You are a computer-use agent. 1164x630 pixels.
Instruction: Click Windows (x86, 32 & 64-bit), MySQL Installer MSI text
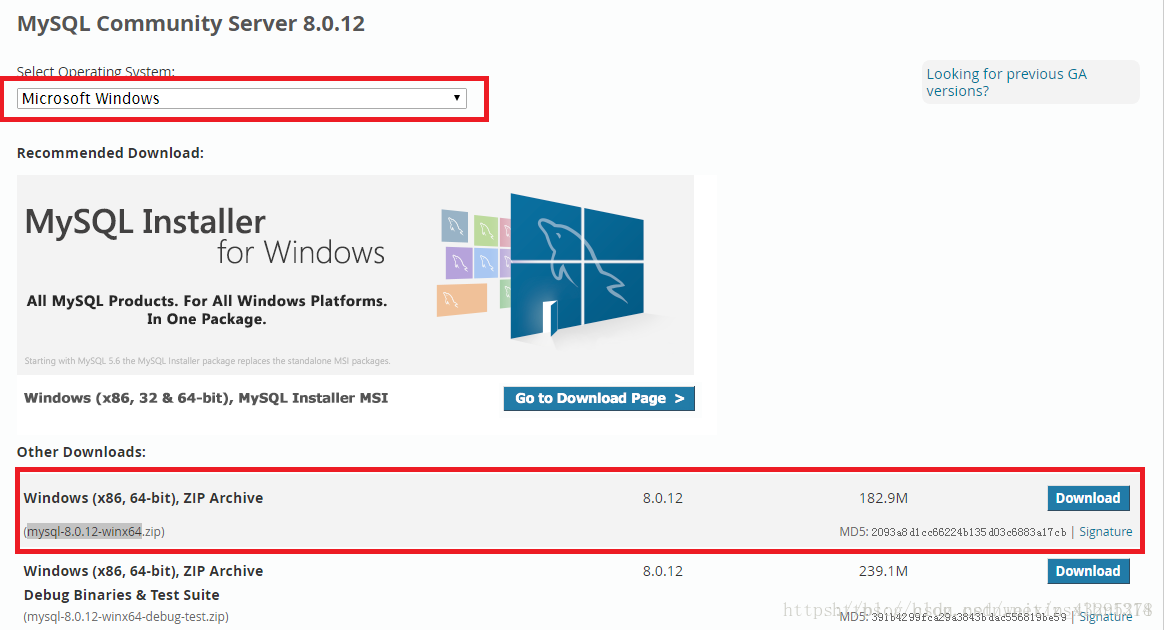point(206,398)
